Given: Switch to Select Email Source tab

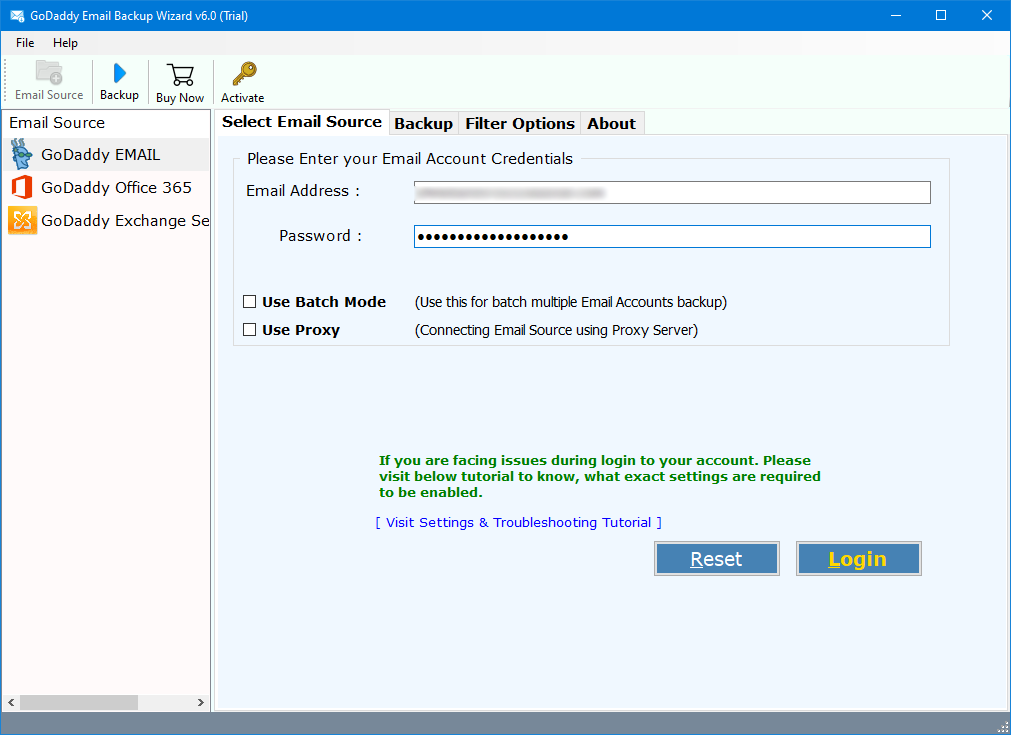Looking at the screenshot, I should [x=302, y=122].
